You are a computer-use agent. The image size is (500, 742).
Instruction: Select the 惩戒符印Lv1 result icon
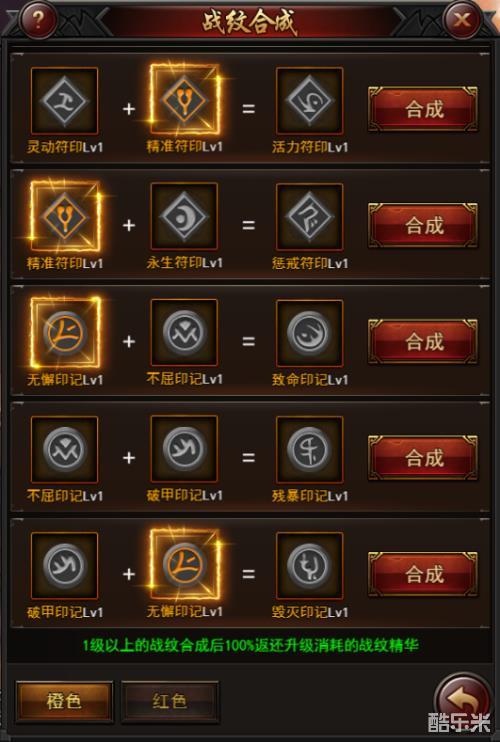(309, 216)
